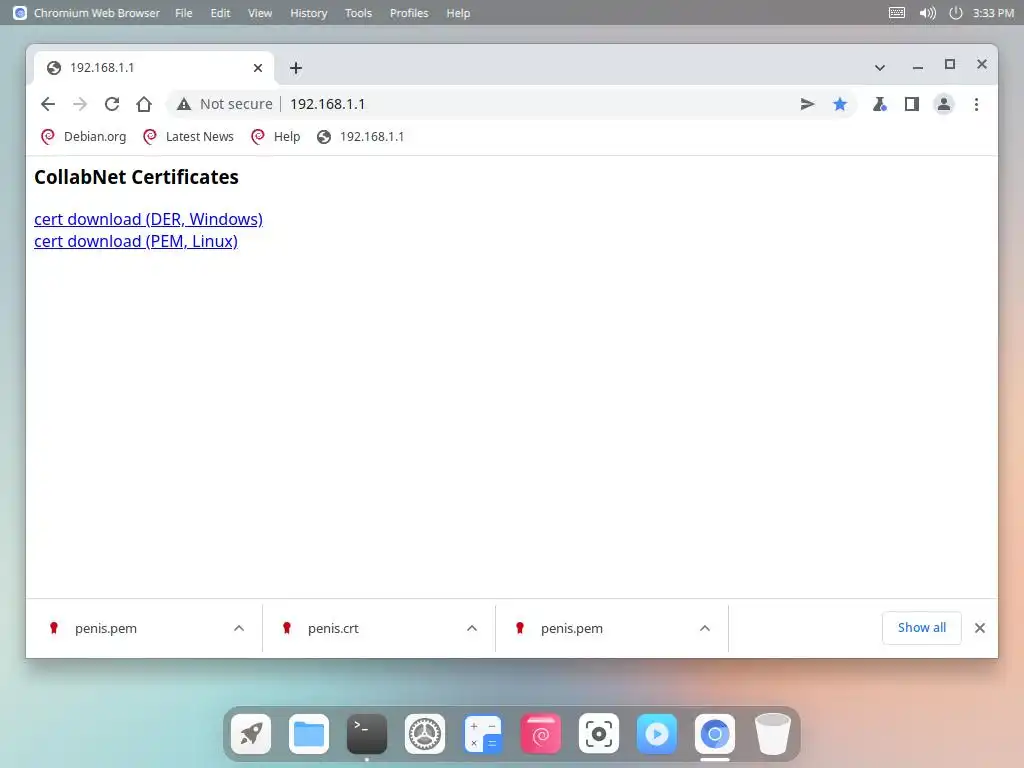Image resolution: width=1024 pixels, height=768 pixels.
Task: Click the 3:33 PM clock
Action: click(993, 13)
